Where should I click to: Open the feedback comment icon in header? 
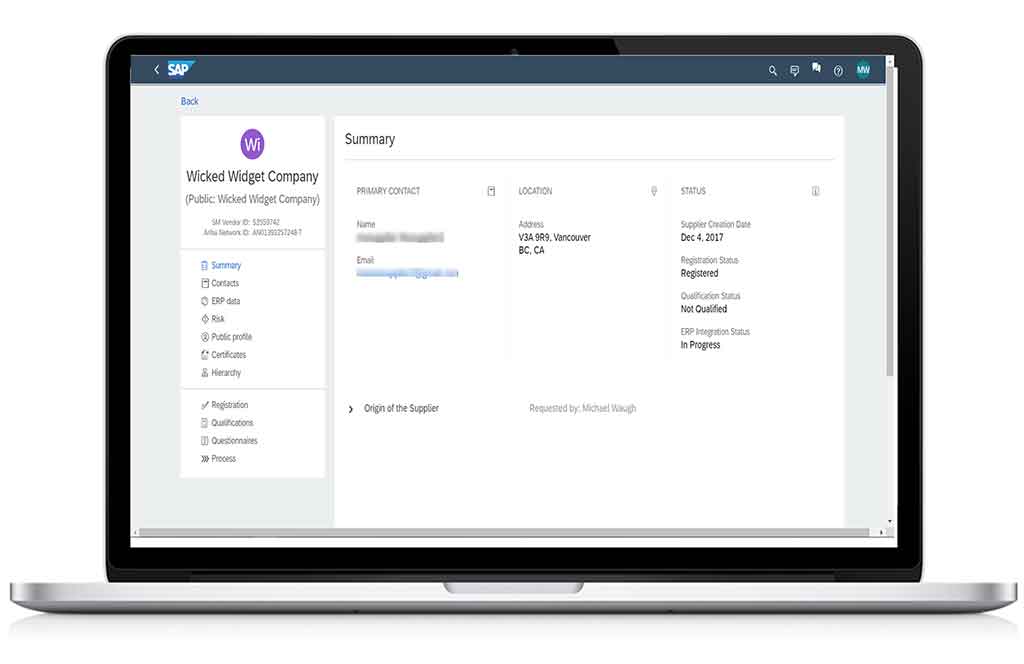(x=794, y=71)
